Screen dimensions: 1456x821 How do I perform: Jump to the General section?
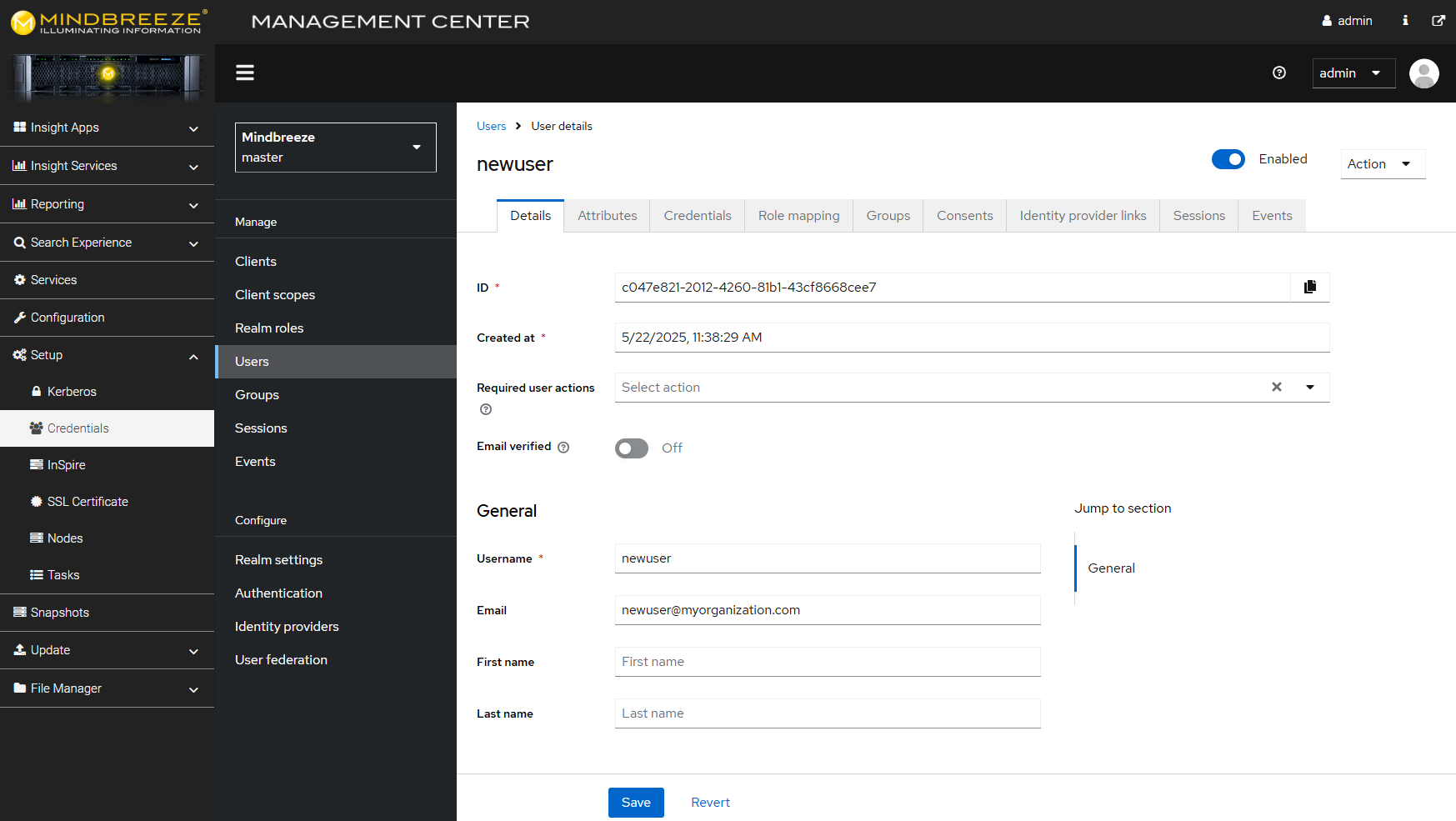point(1111,568)
